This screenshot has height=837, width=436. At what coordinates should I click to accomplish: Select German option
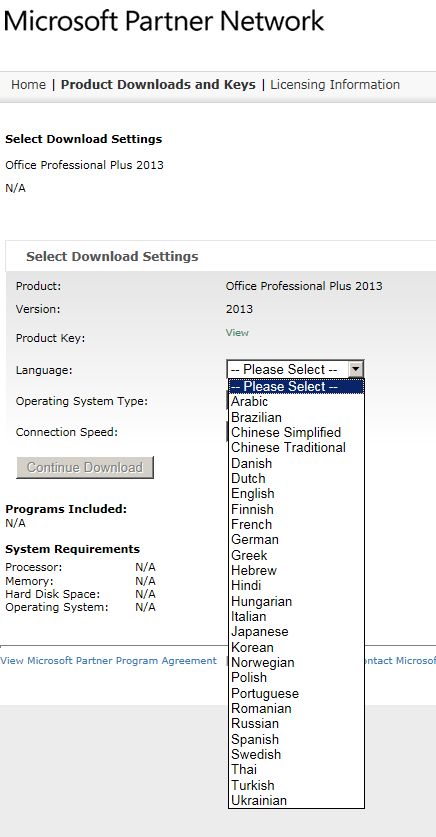pos(296,540)
